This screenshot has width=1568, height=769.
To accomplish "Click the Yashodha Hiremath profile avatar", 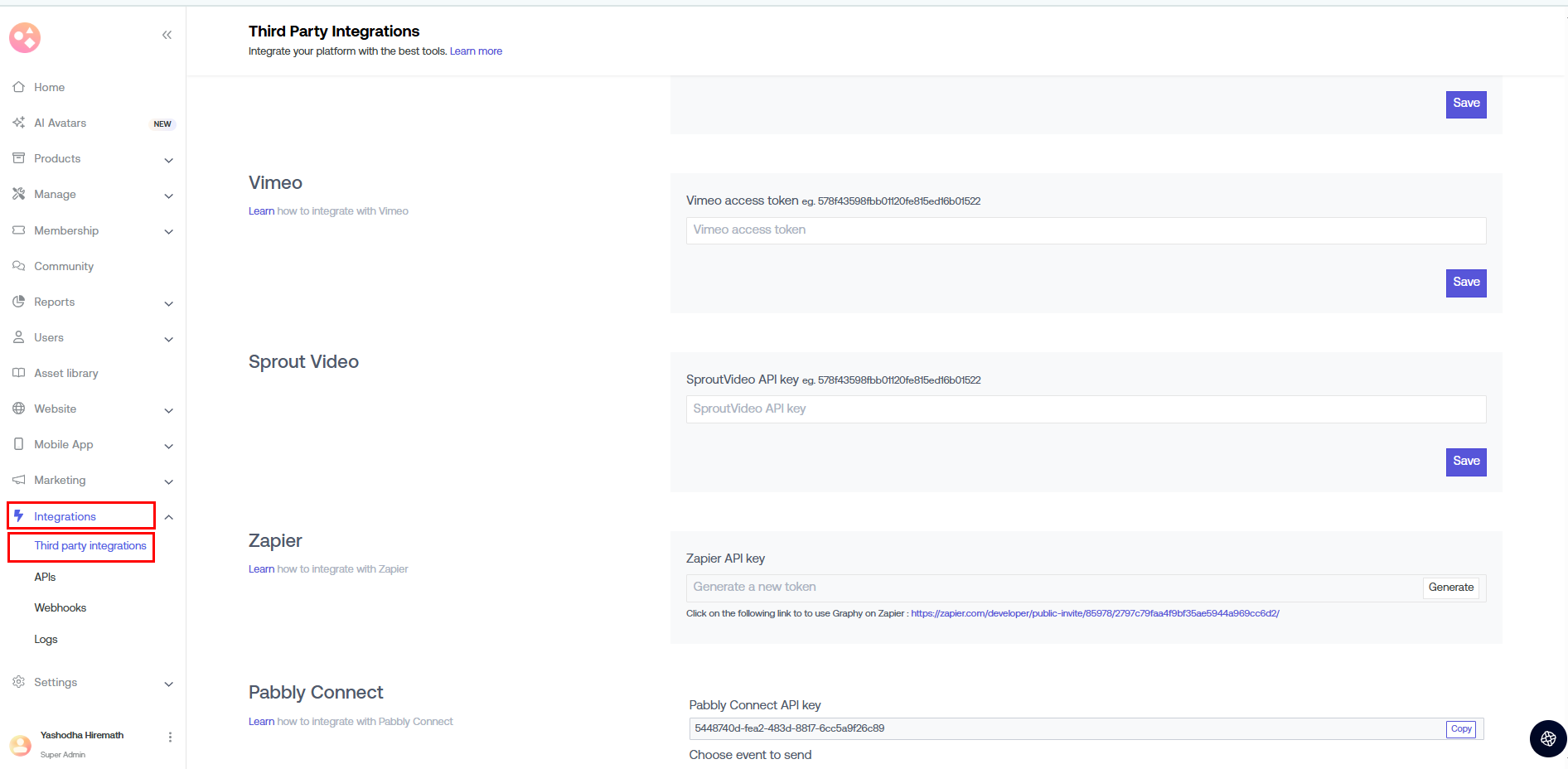I will click(x=21, y=744).
